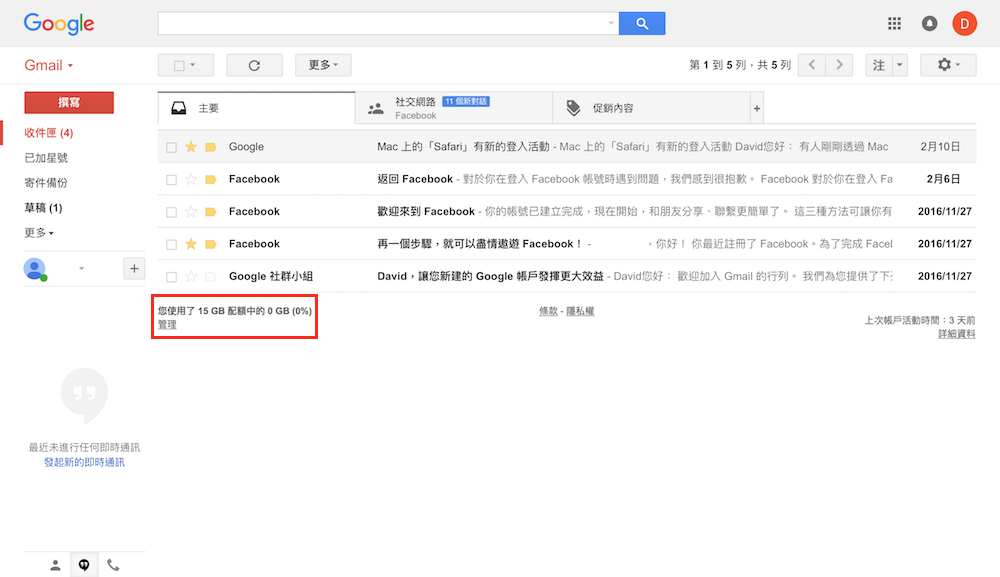
Task: Open the 隱私權 link
Action: coord(580,311)
